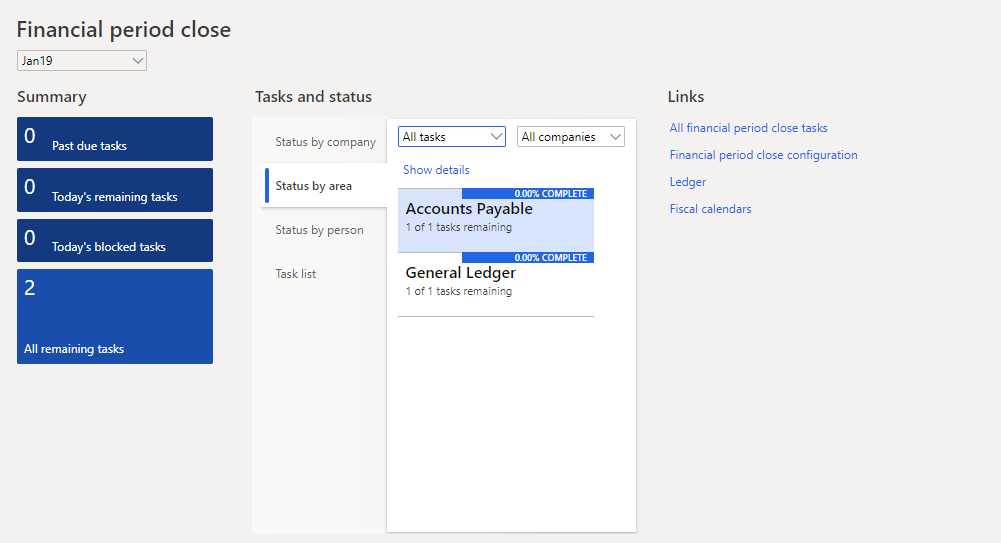The image size is (1001, 543).
Task: Open the Past due tasks tile
Action: [x=115, y=139]
